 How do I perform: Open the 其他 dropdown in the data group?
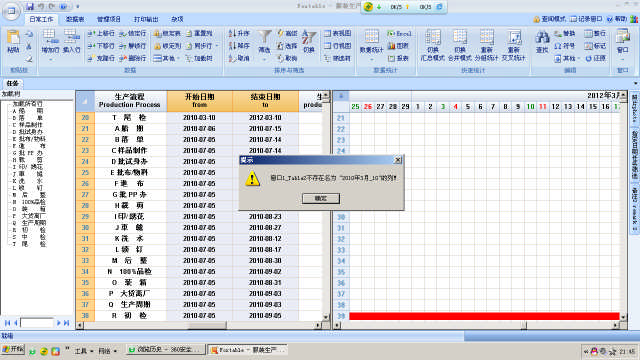(x=179, y=58)
